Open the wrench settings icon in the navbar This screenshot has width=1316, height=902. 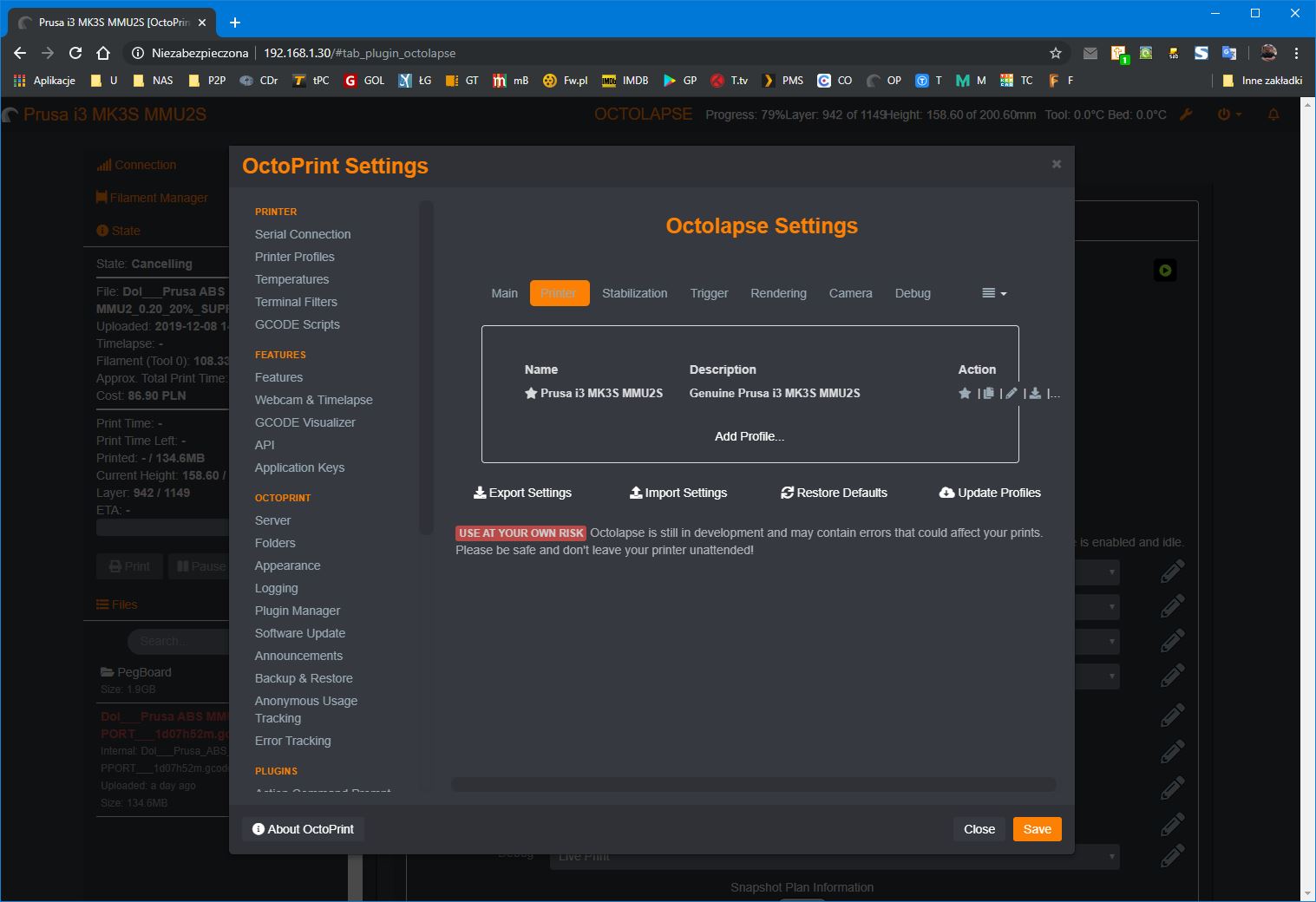click(1187, 114)
